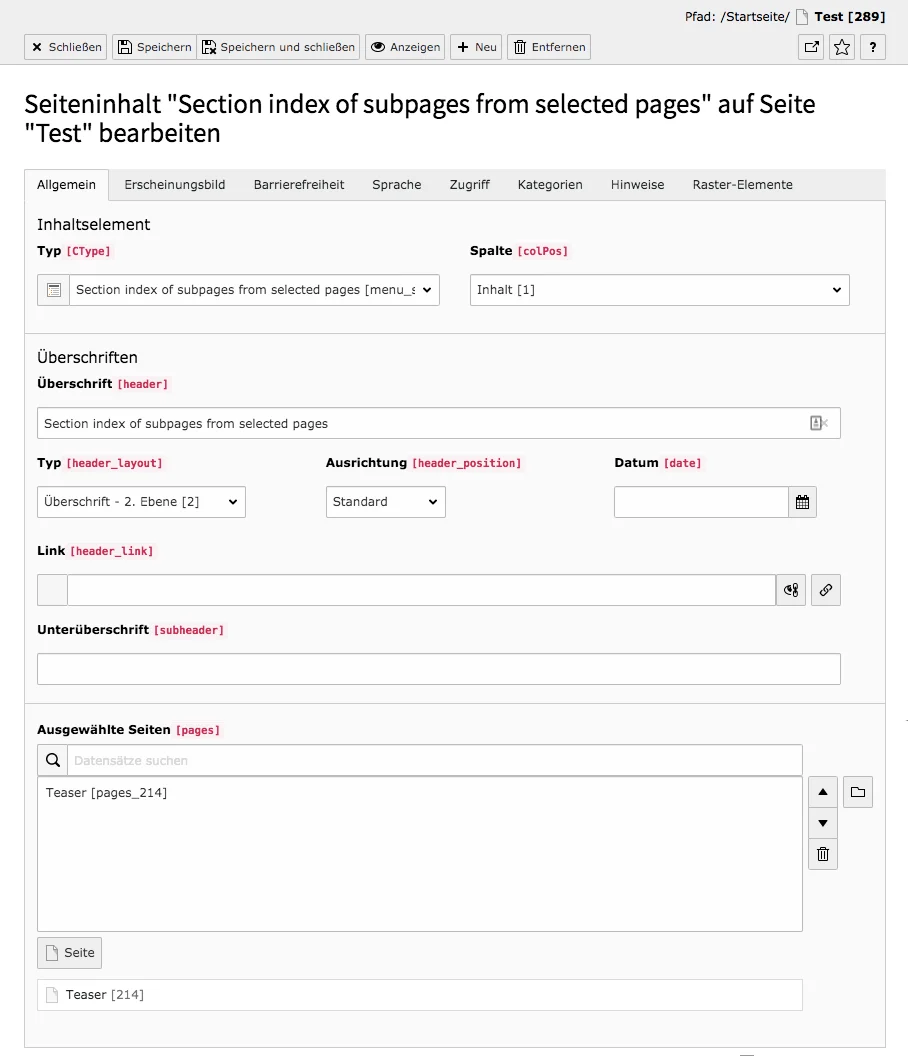Open the date picker calendar icon
The height and width of the screenshot is (1056, 908).
[x=802, y=502]
